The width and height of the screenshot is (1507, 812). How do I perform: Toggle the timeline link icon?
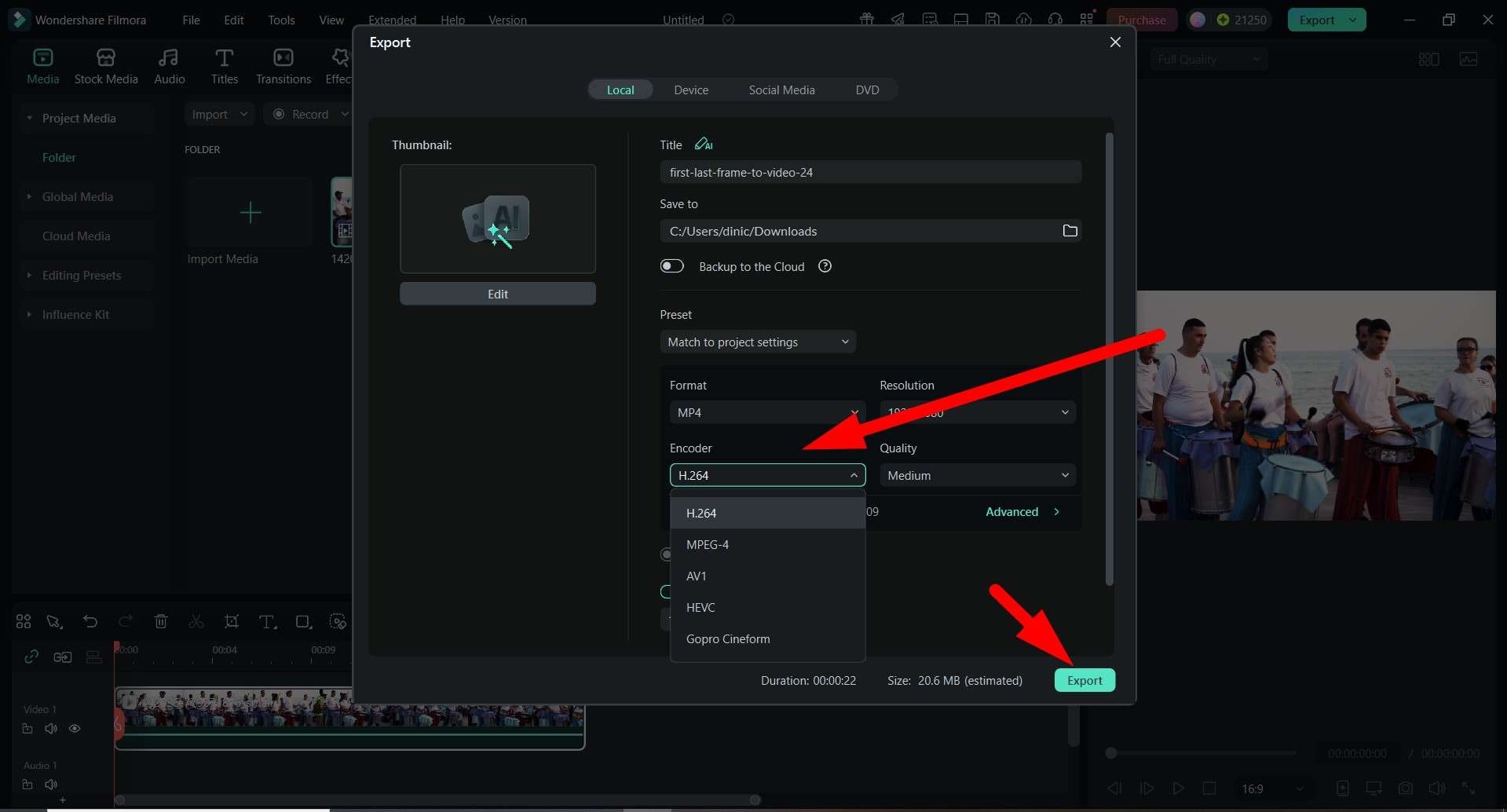click(31, 657)
